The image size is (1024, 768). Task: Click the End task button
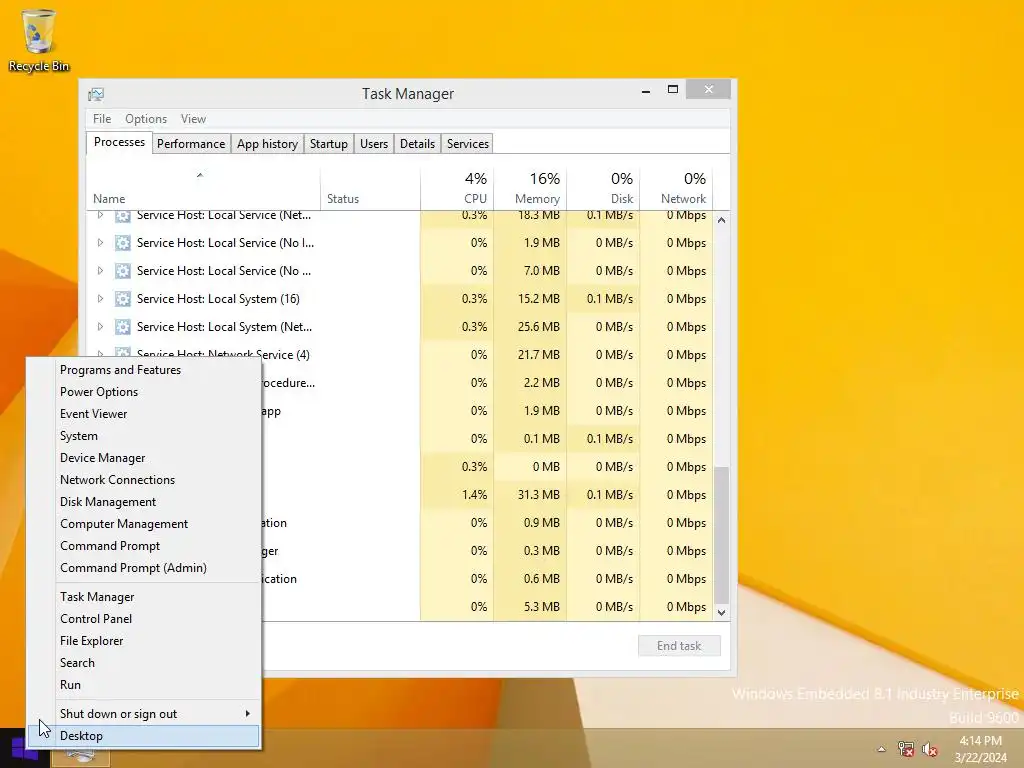tap(679, 646)
